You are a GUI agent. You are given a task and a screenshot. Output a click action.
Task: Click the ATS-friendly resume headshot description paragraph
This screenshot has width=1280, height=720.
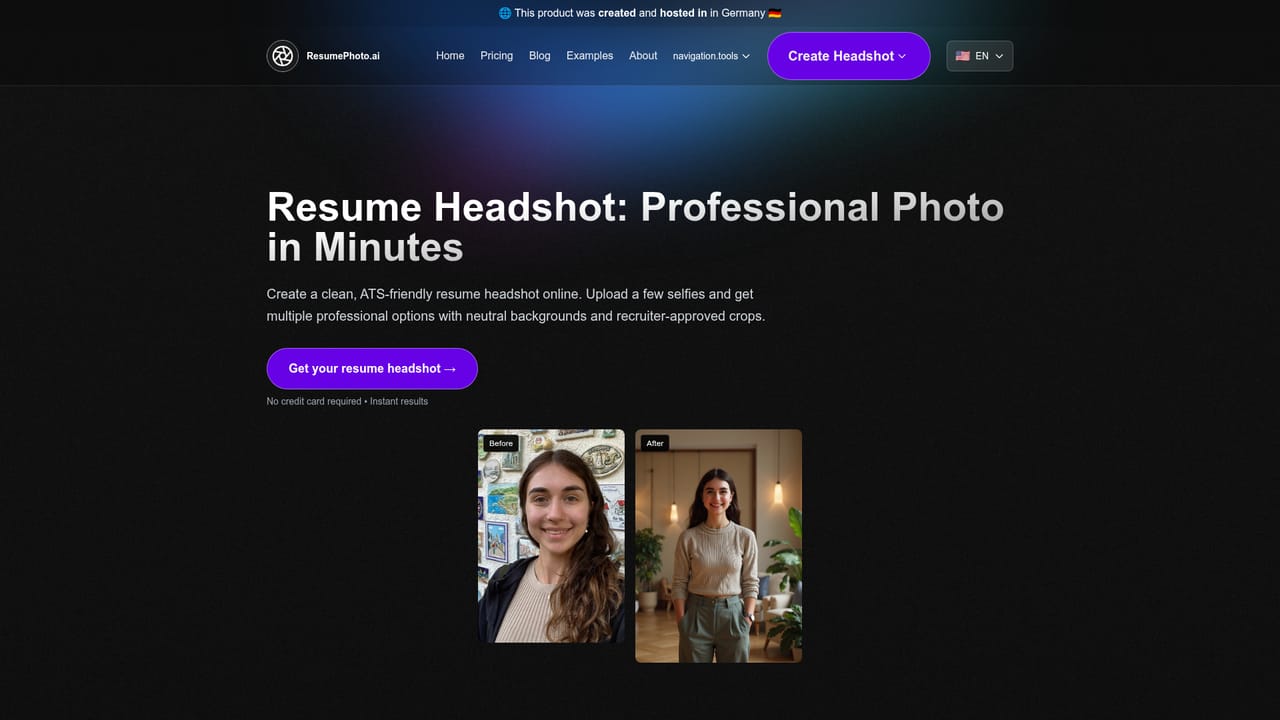(515, 305)
